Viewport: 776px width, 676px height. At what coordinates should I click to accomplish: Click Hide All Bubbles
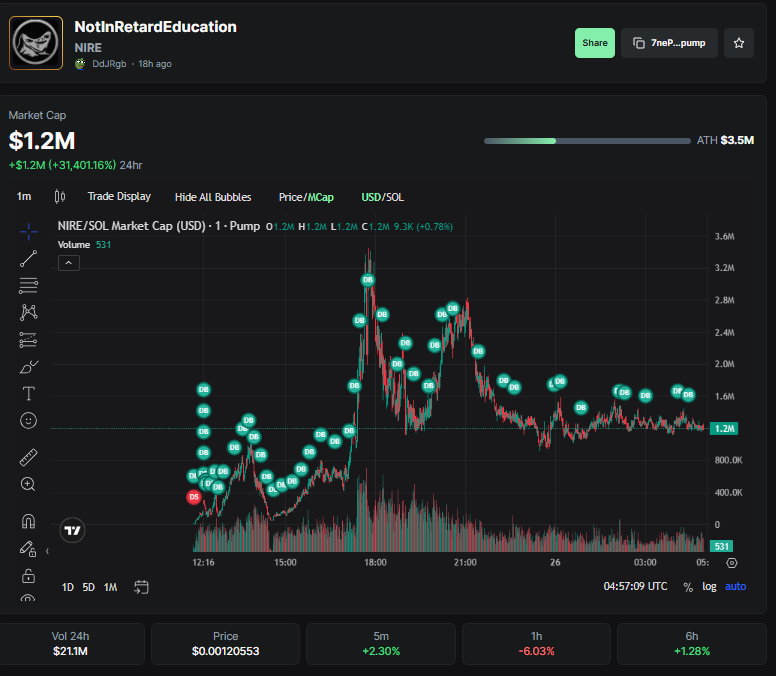click(213, 197)
